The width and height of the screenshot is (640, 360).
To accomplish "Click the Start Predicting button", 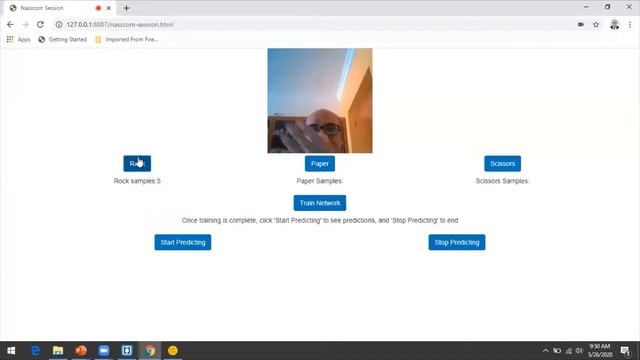I will pyautogui.click(x=183, y=242).
